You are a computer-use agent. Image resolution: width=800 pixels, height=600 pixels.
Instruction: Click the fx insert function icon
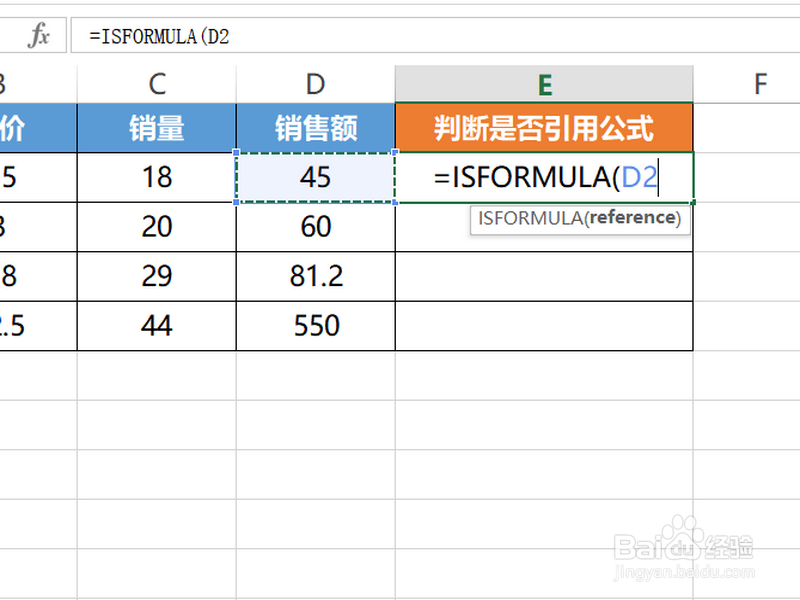[39, 36]
